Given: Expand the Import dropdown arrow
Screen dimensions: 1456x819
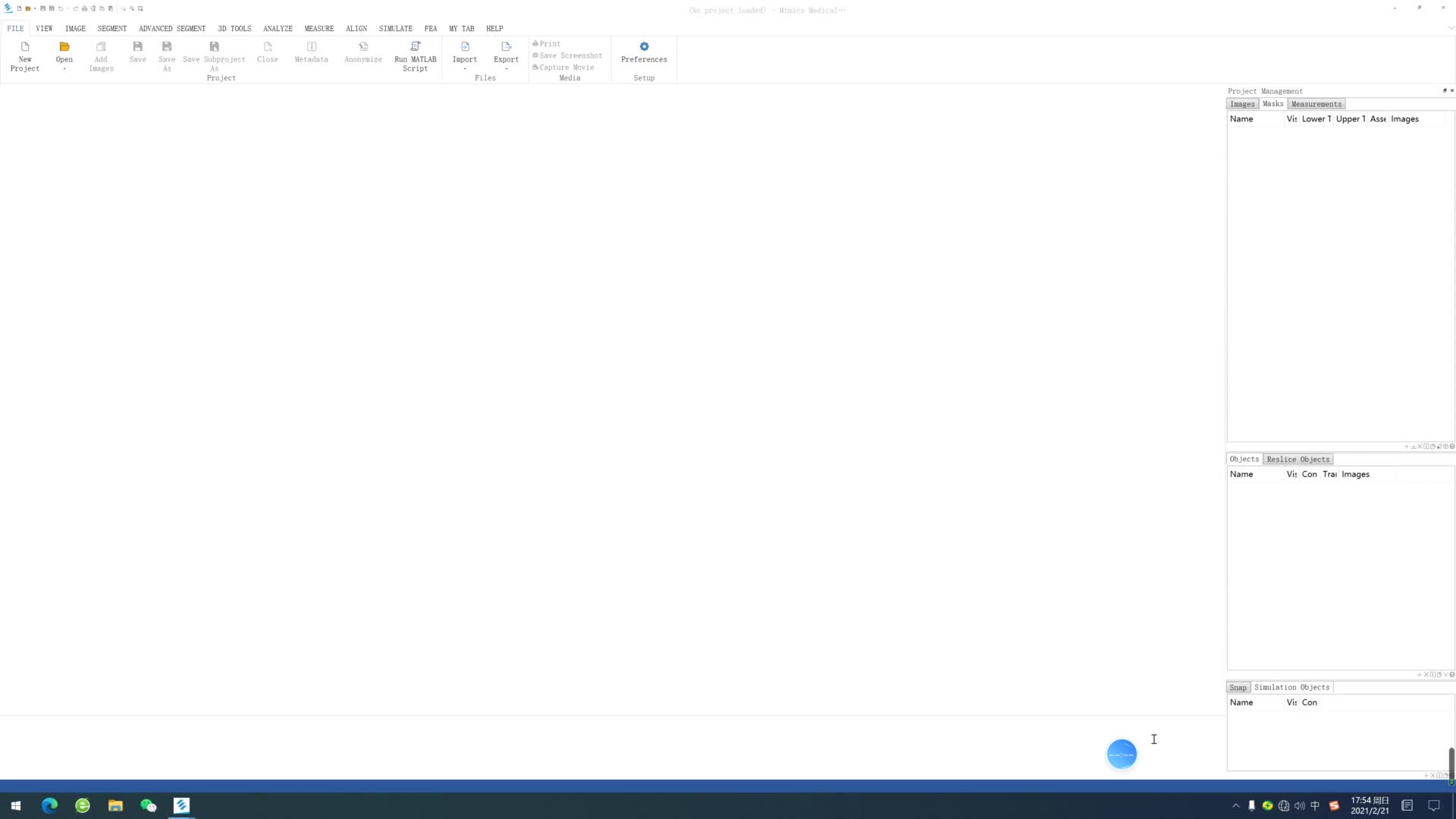Looking at the screenshot, I should tap(465, 69).
